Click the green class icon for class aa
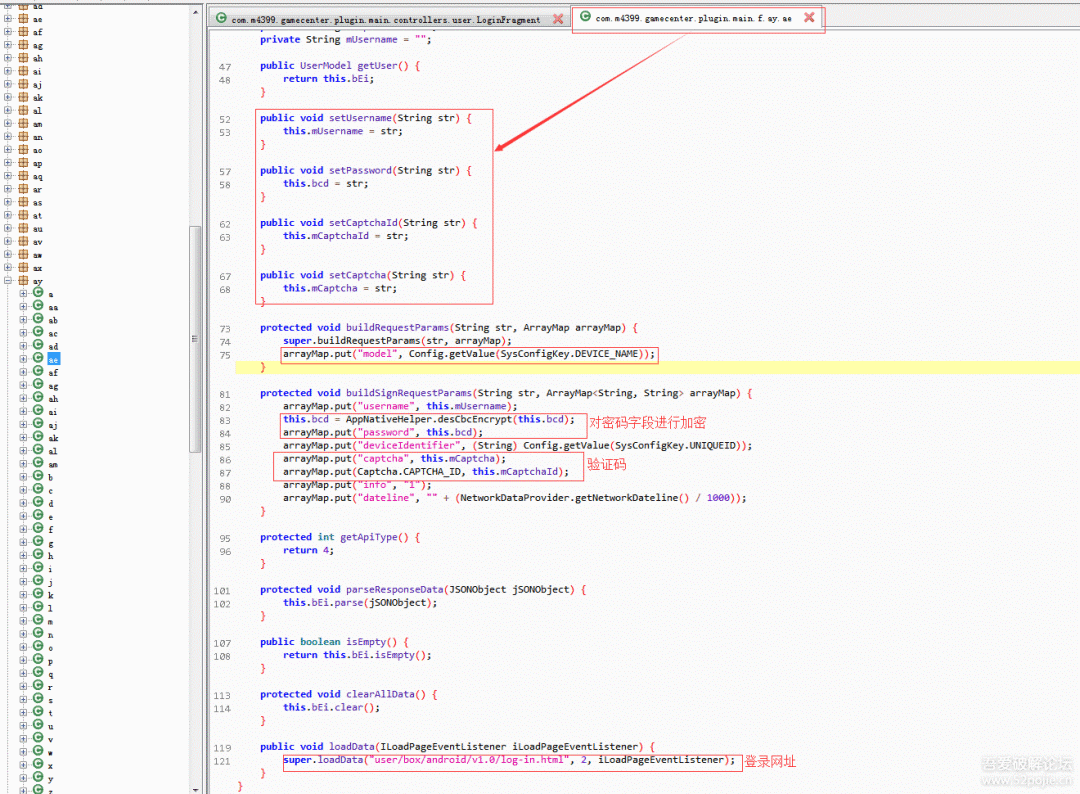The width and height of the screenshot is (1080, 794). pyautogui.click(x=39, y=305)
